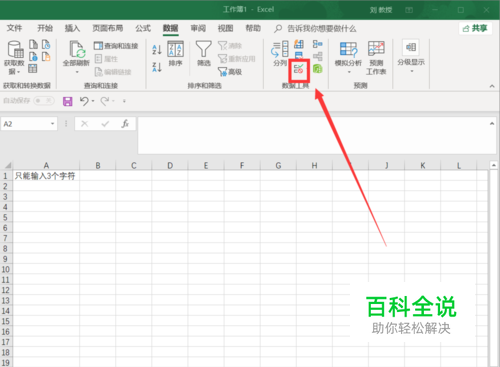Switch to the Home (开始) tab
The height and width of the screenshot is (367, 500).
[45, 28]
